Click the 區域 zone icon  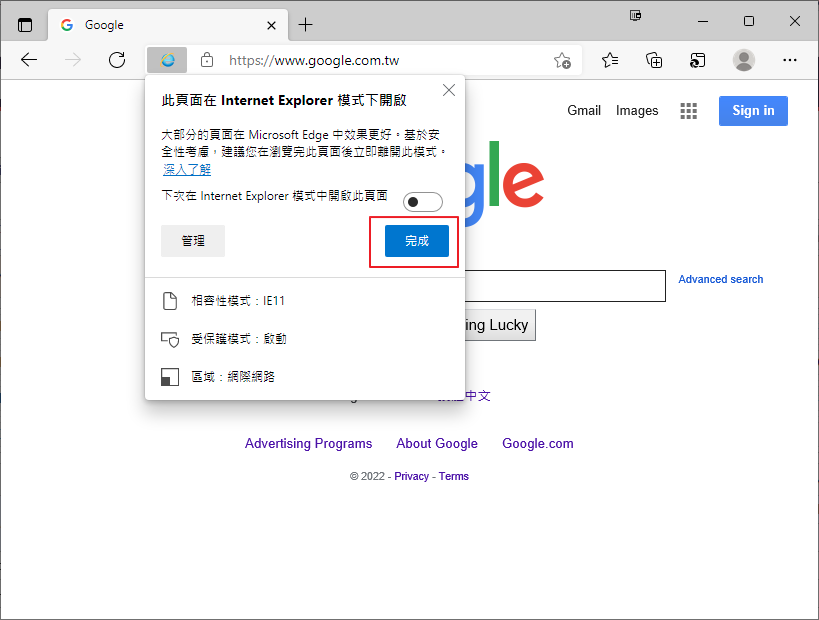[170, 377]
